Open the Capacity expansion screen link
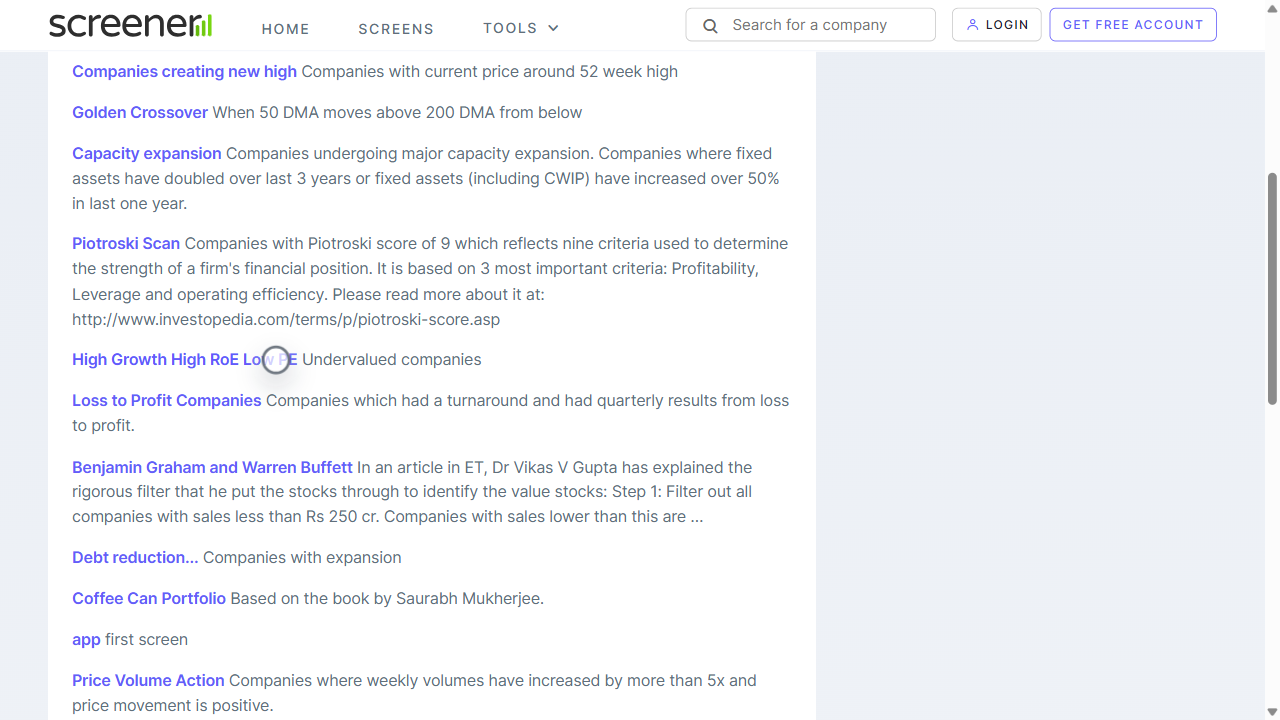This screenshot has width=1280, height=720. coord(147,153)
